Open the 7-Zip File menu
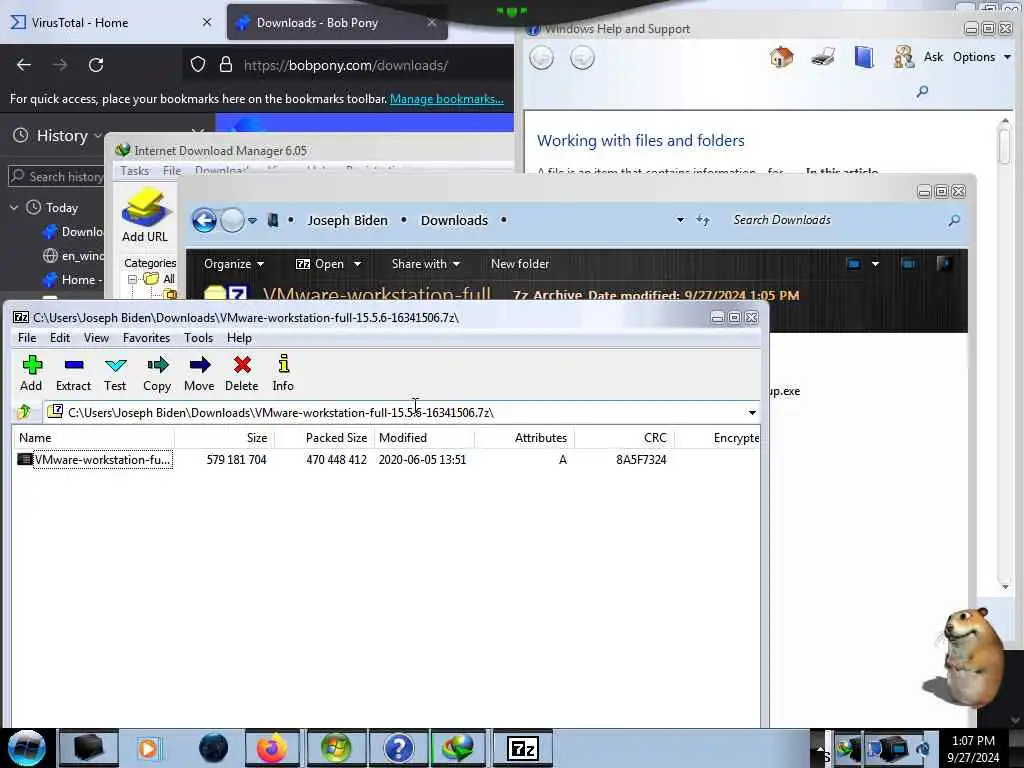This screenshot has width=1024, height=768. pyautogui.click(x=27, y=338)
